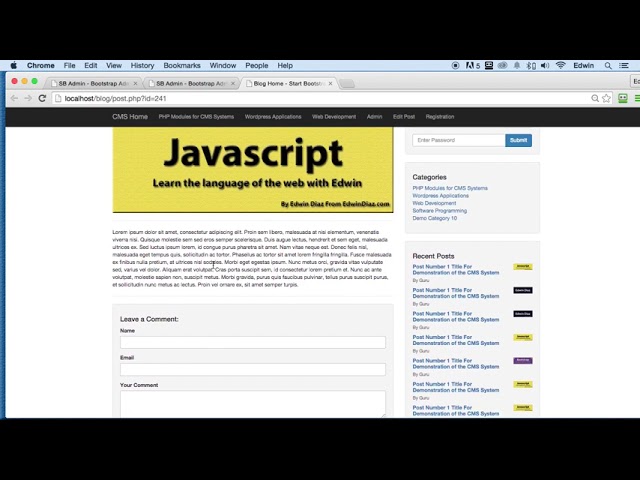Switch to the second SB Admin tab
Image resolution: width=640 pixels, height=480 pixels.
(191, 83)
